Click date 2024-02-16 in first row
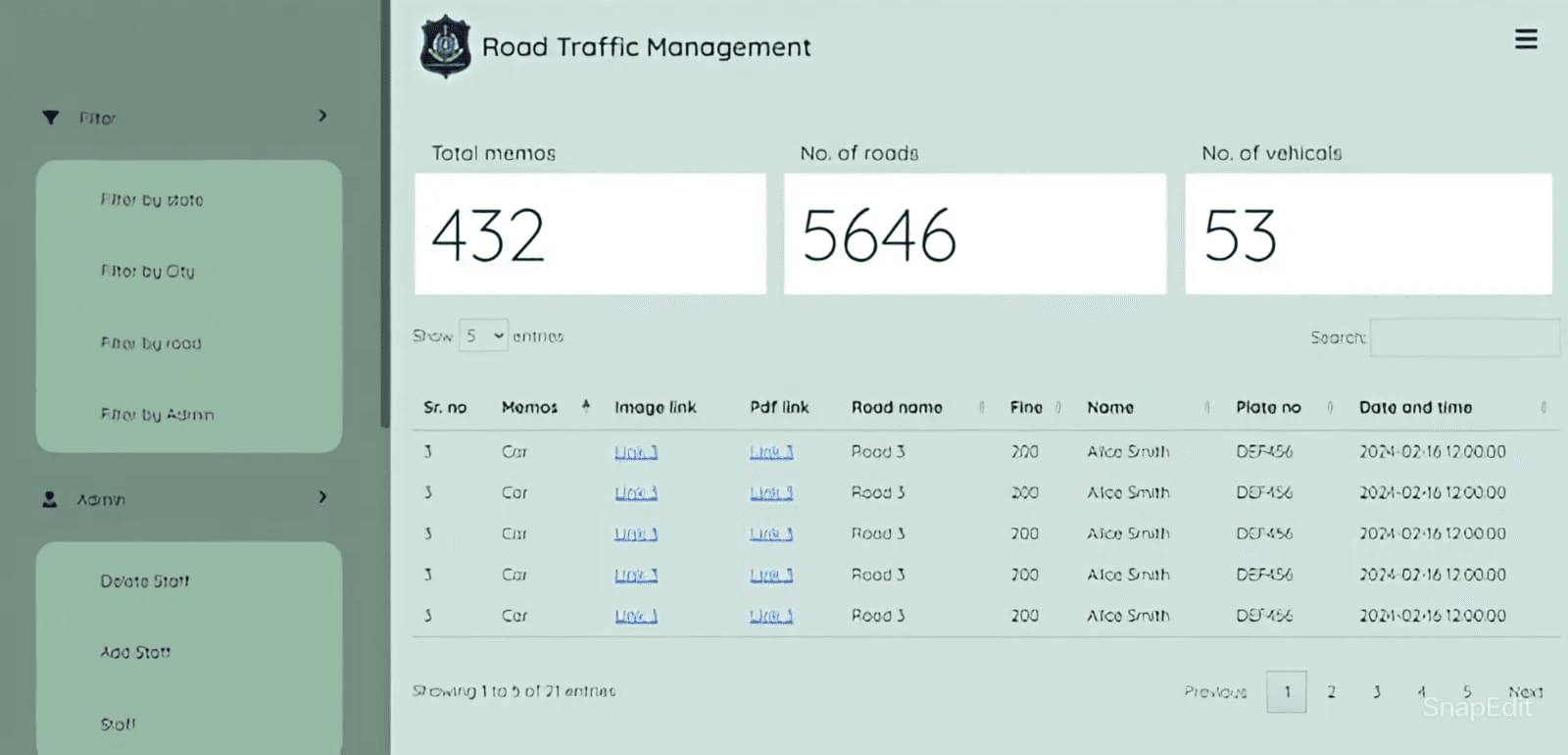Screen dimensions: 1568x755 coord(1433,452)
